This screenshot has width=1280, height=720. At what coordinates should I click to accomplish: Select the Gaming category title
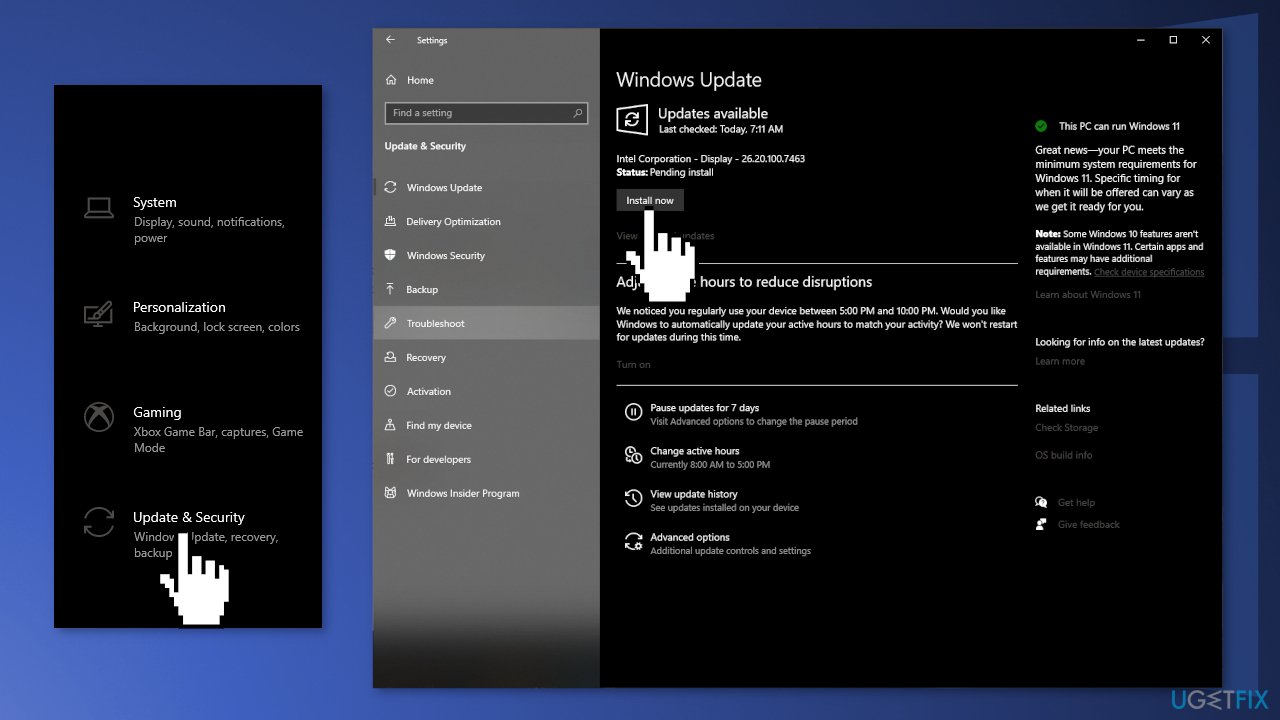point(157,412)
